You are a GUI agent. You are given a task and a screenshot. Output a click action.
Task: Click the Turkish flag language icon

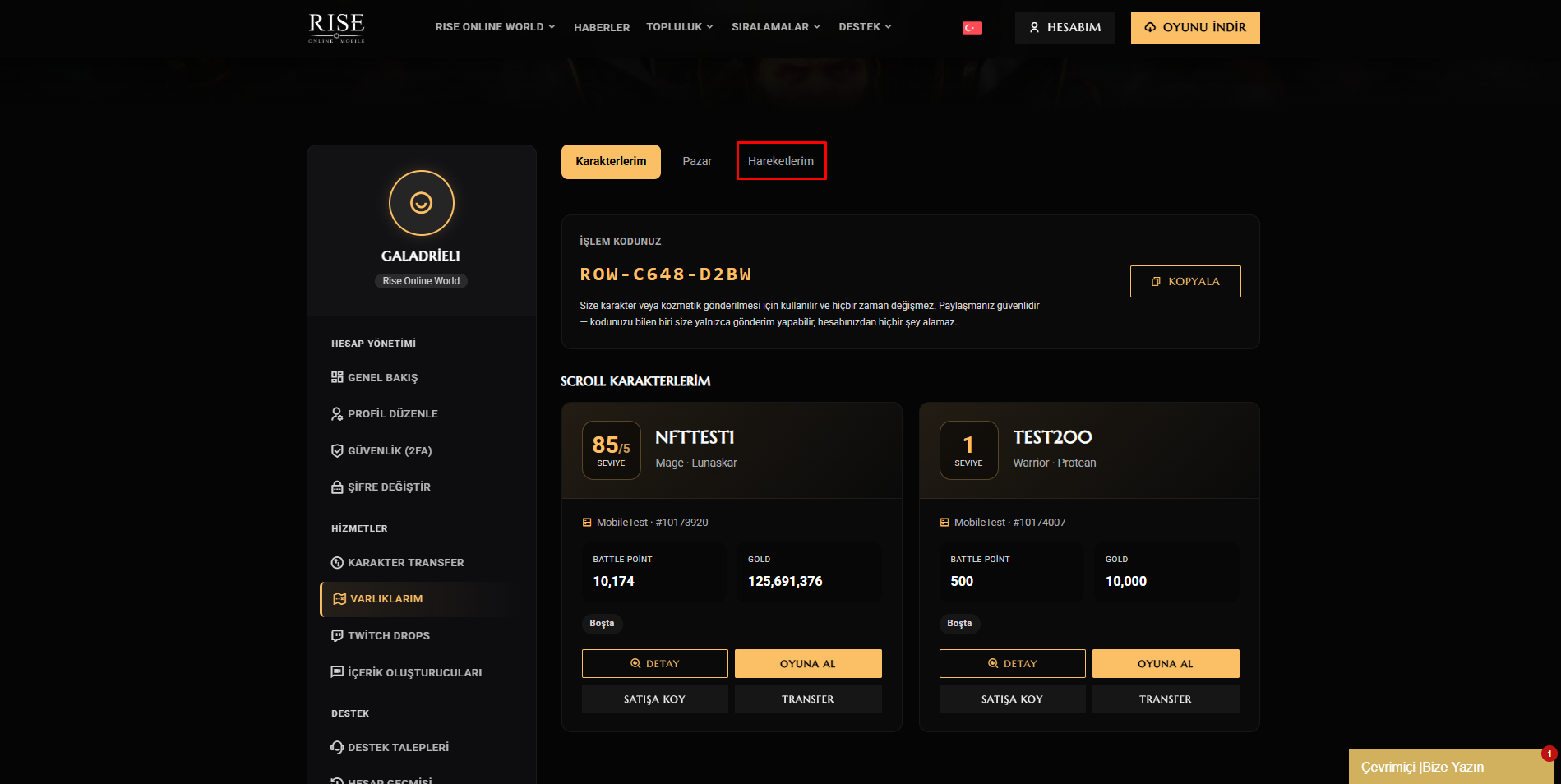(972, 28)
